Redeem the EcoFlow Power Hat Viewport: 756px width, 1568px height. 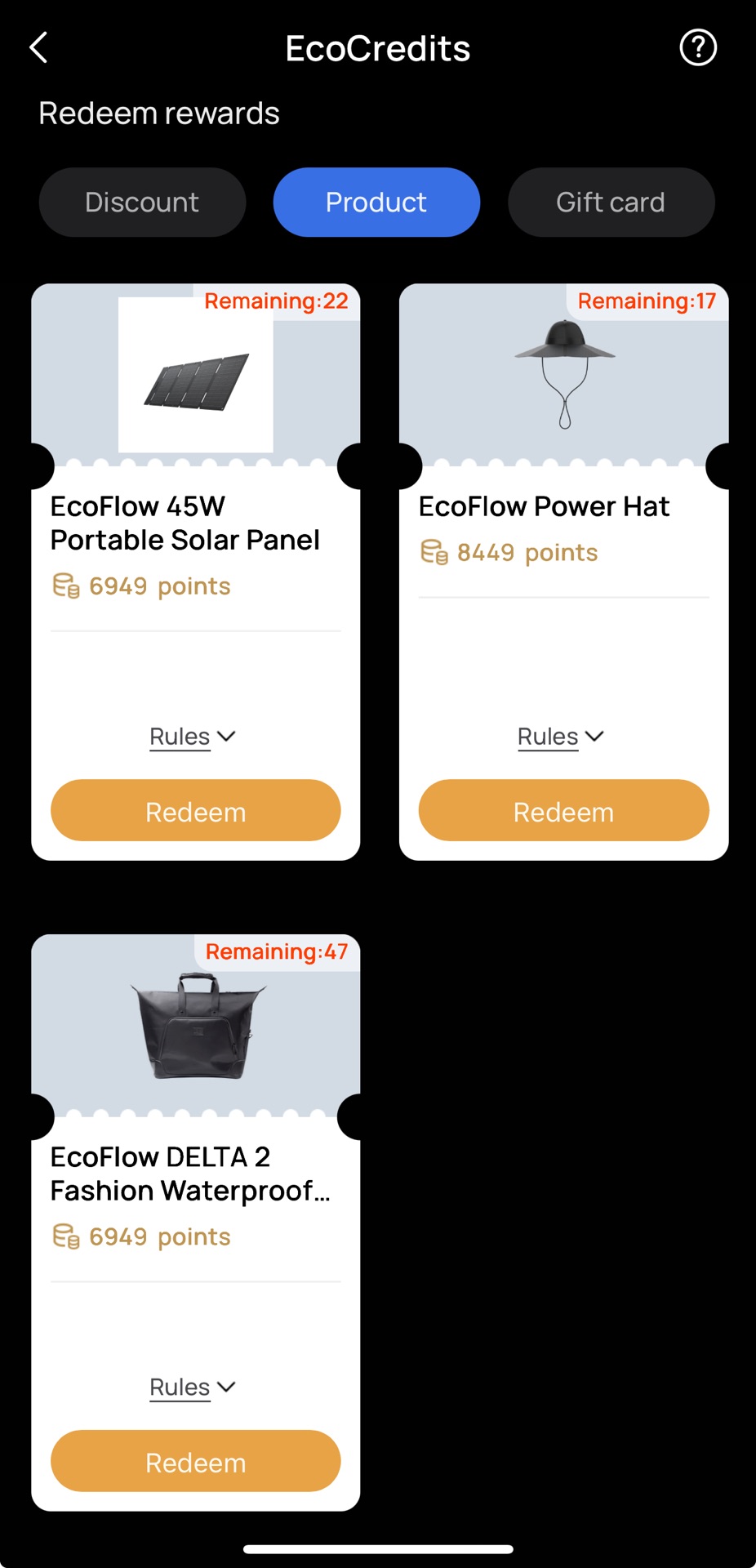(564, 811)
